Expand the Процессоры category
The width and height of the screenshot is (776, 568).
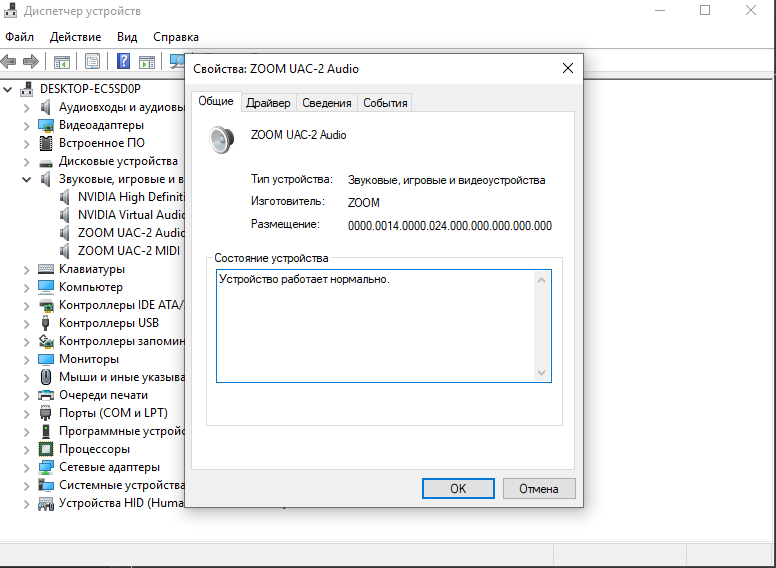pyautogui.click(x=27, y=450)
